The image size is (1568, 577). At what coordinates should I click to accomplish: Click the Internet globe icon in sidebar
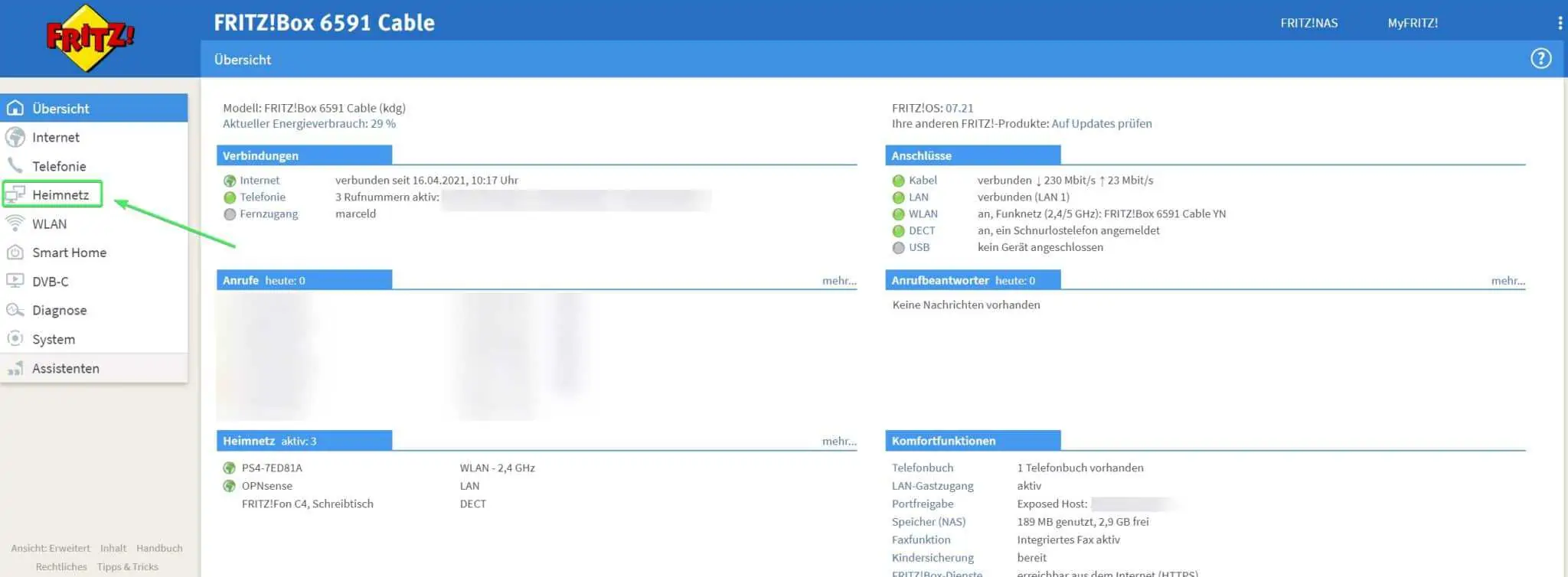tap(15, 137)
